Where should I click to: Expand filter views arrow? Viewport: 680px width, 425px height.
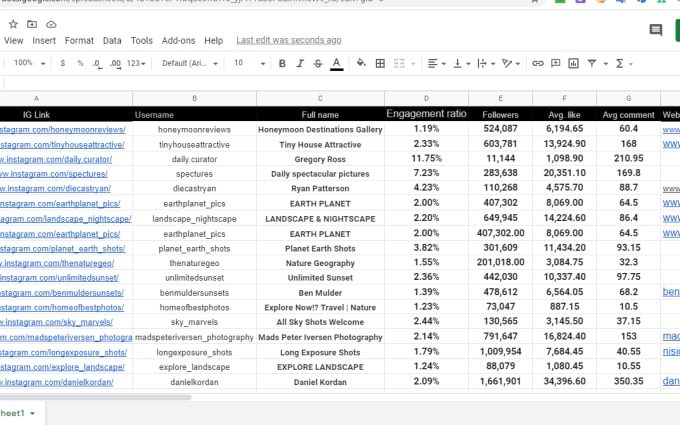606,64
